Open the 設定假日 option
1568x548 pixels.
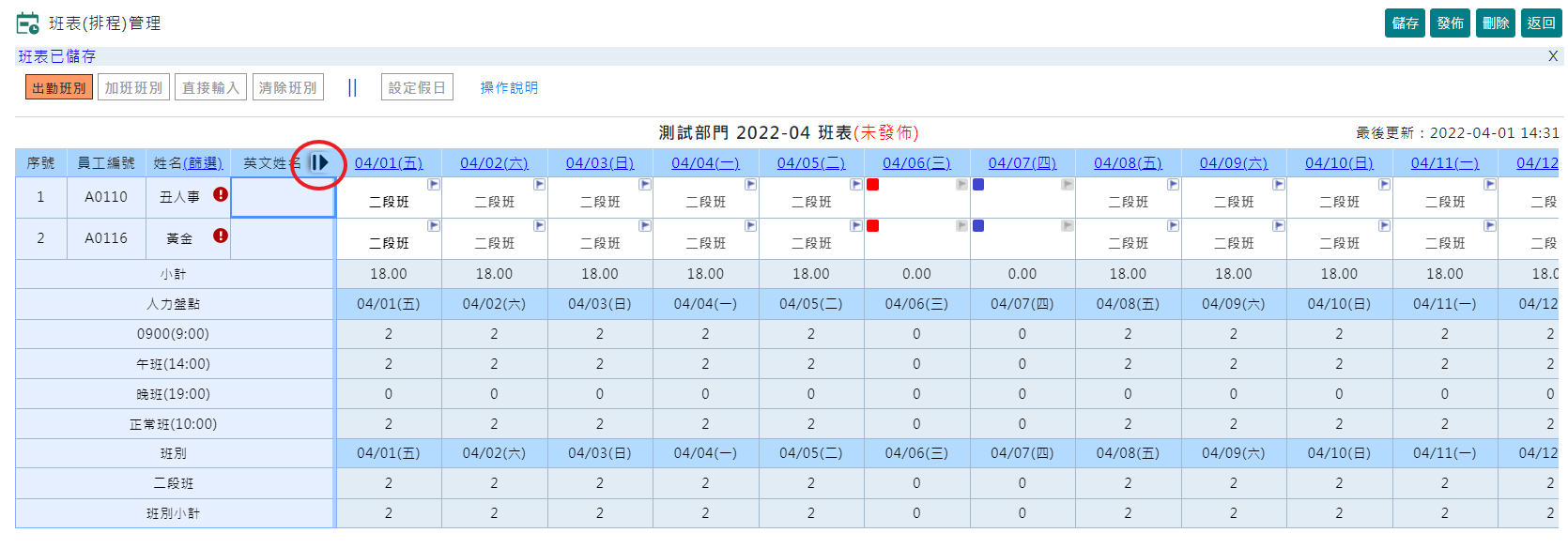click(417, 88)
